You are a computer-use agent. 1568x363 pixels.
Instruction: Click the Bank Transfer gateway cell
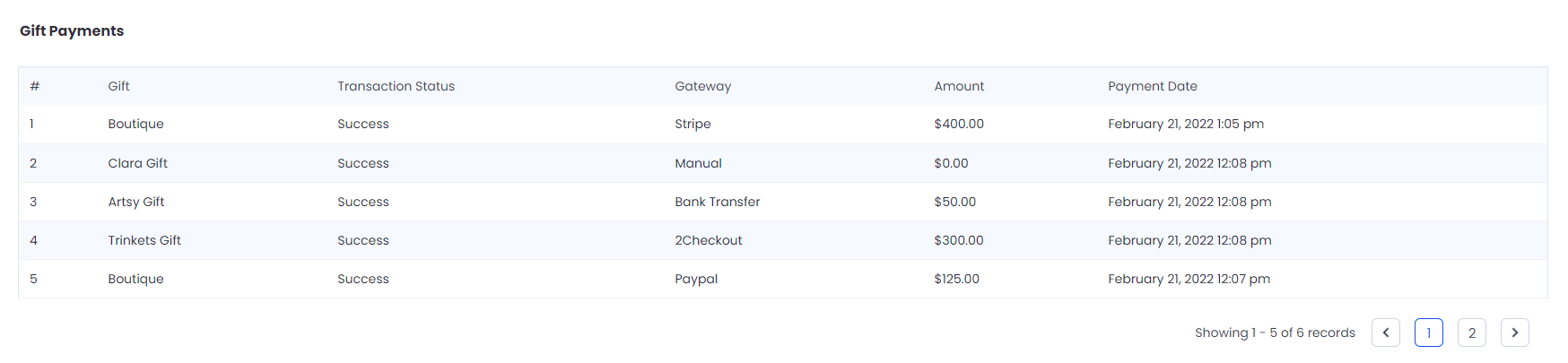pos(717,202)
